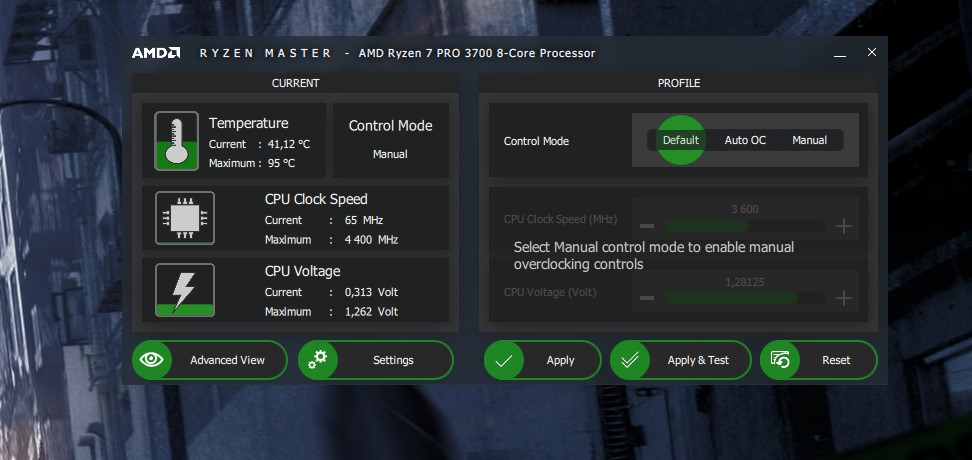Click the AMD logo in title bar
972x460 pixels.
pyautogui.click(x=156, y=53)
